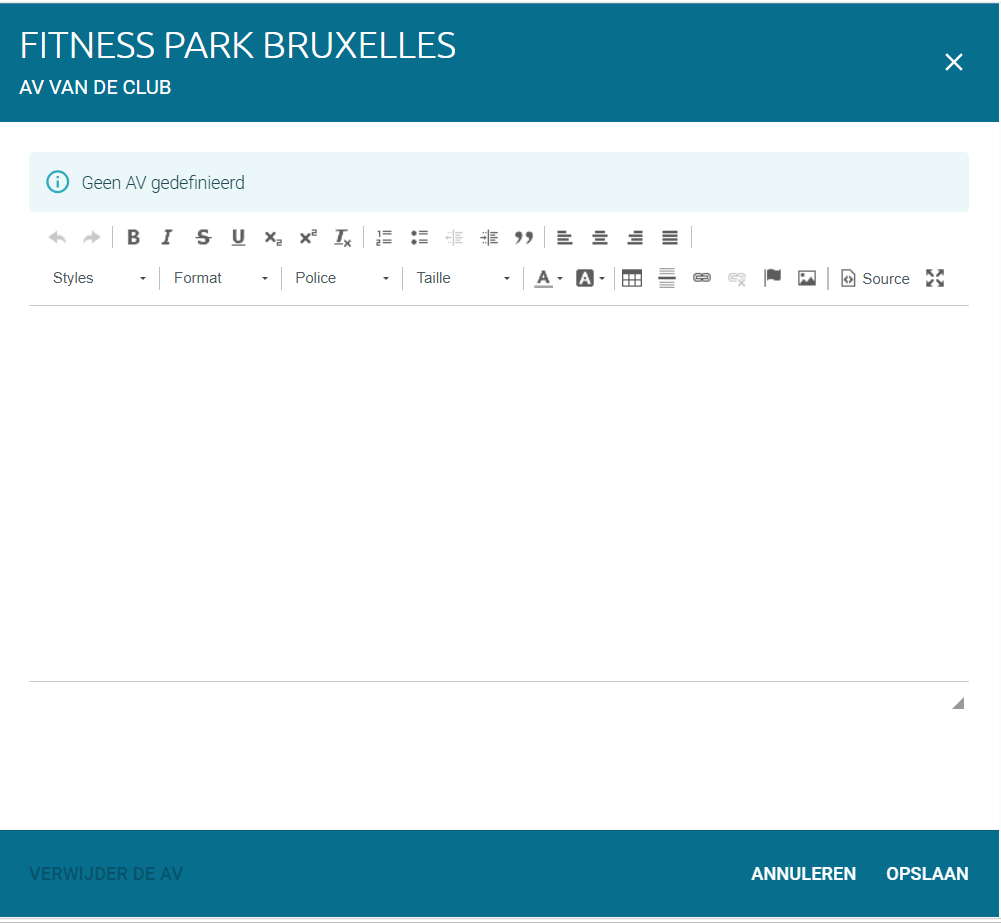Switch to Source view
The height and width of the screenshot is (923, 1001).
pos(875,278)
